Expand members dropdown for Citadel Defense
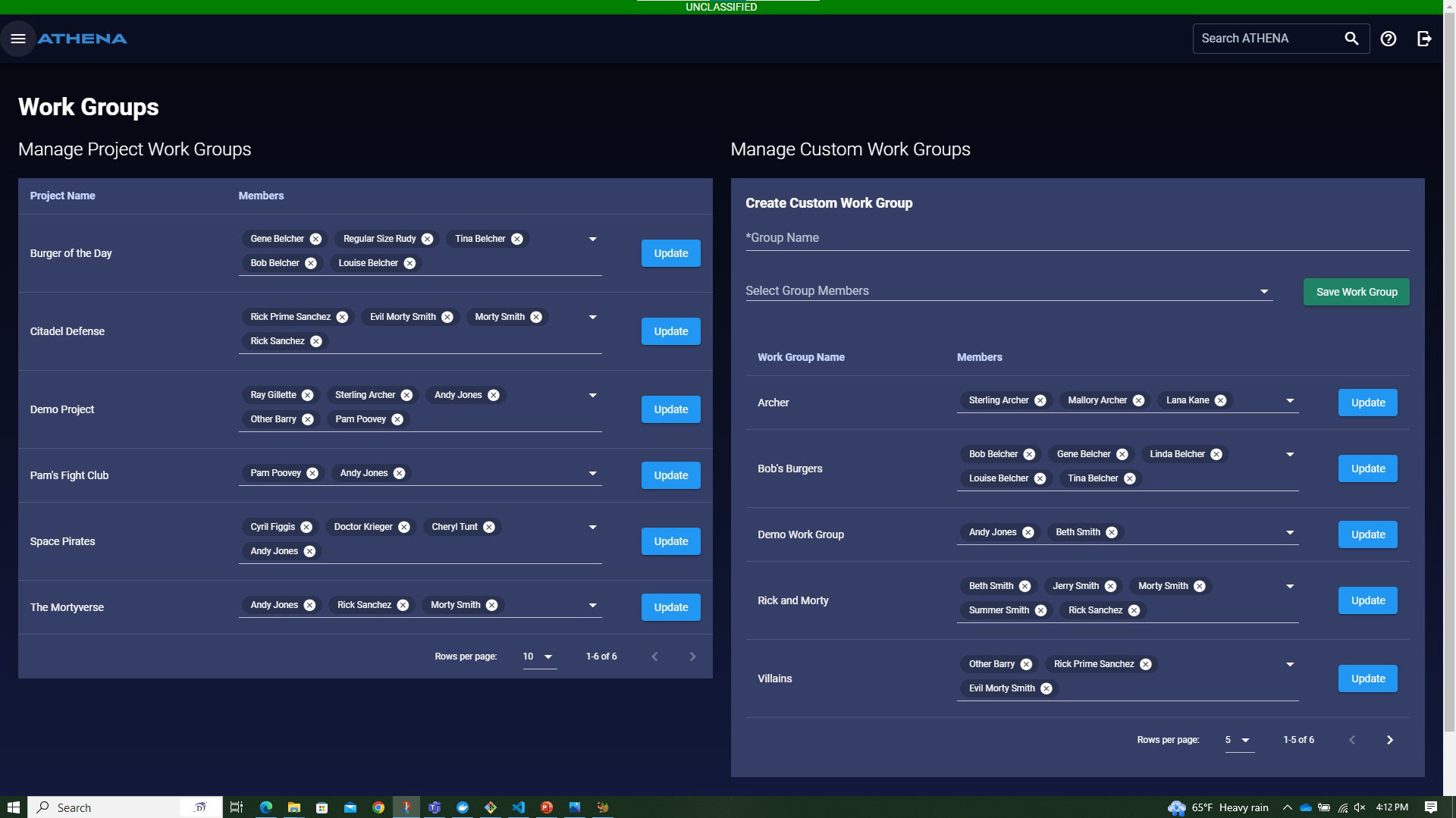This screenshot has width=1456, height=818. [592, 317]
